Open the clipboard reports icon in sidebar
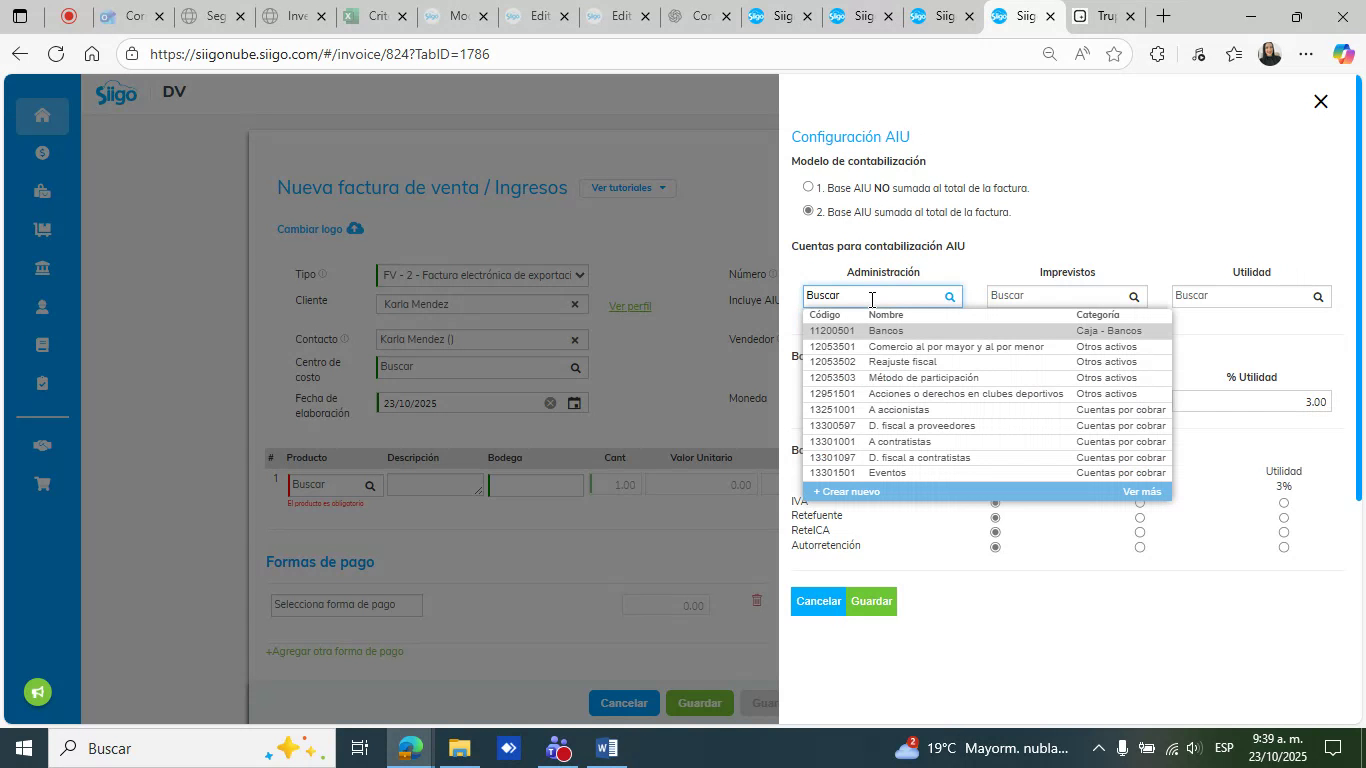The width and height of the screenshot is (1366, 768). point(42,383)
